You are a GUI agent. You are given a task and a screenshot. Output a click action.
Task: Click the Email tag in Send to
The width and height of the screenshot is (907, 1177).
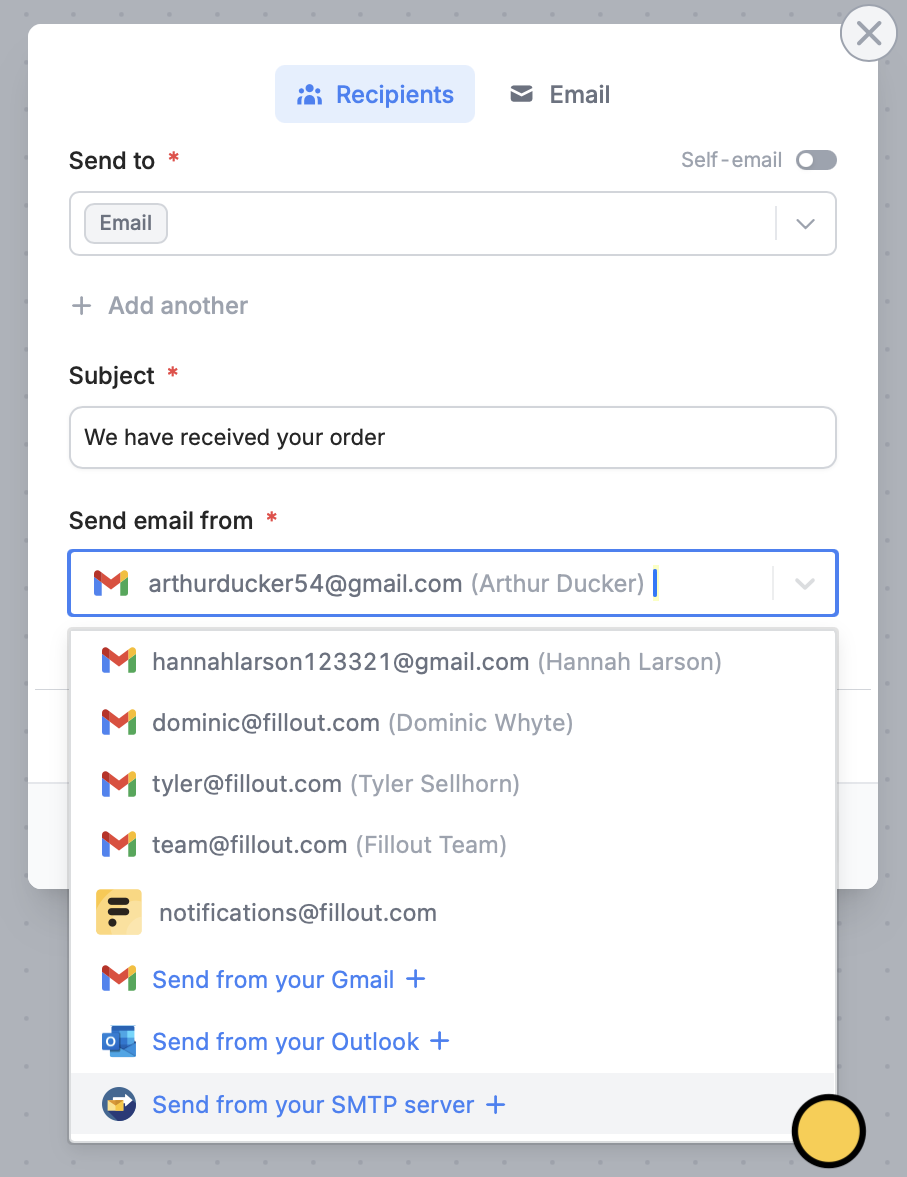point(126,224)
